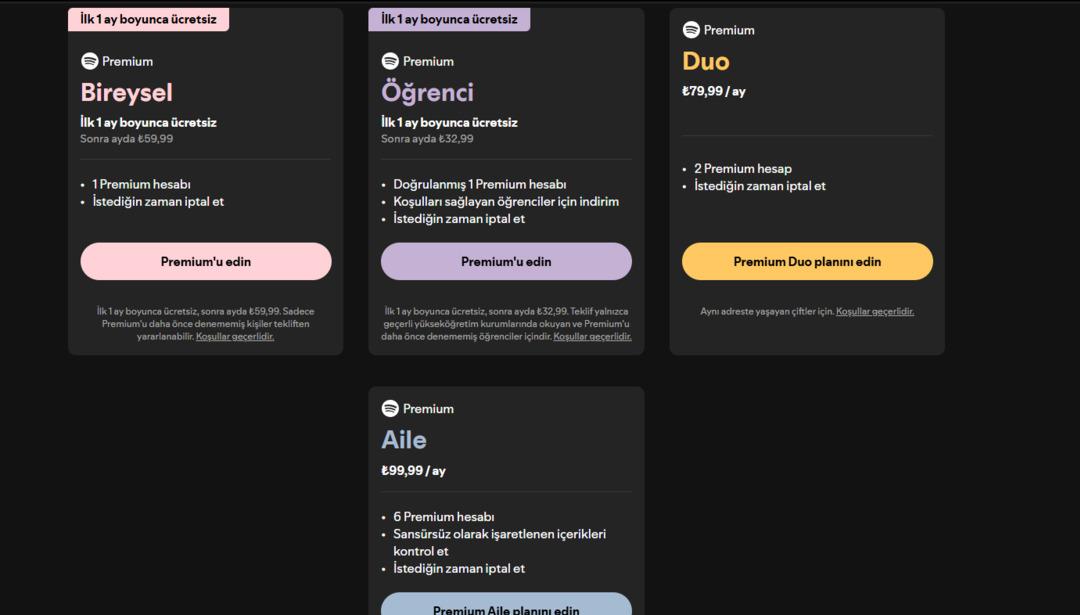Choose the yellow Premium Duo planını edin button
Image resolution: width=1080 pixels, height=615 pixels.
point(807,262)
